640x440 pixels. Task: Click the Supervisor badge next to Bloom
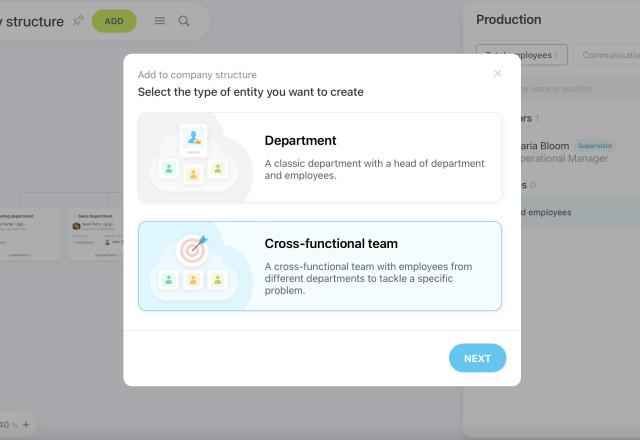tap(595, 146)
